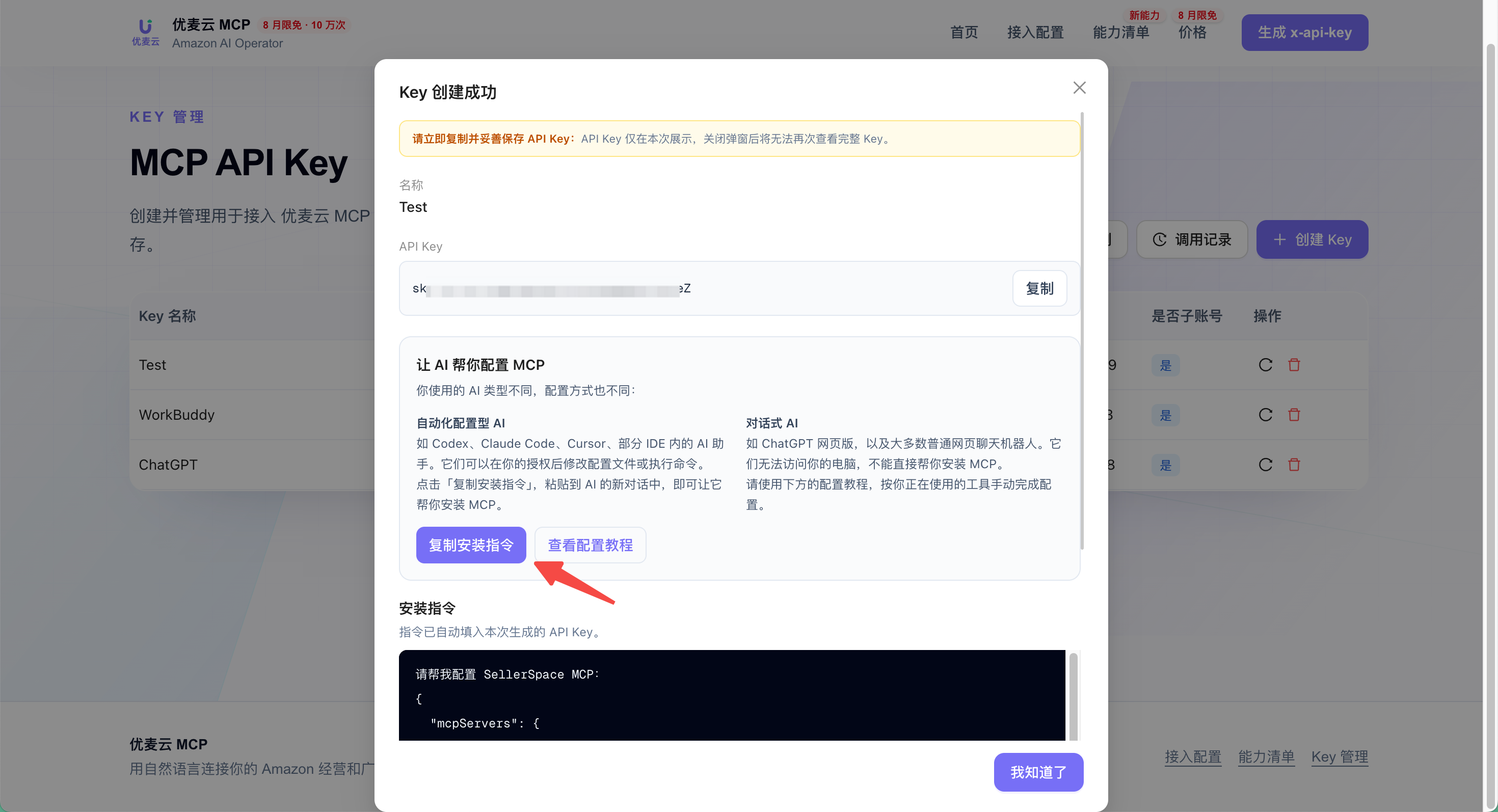This screenshot has width=1498, height=812.
Task: Click the 8 月限免 · 10 万次 badge
Action: coord(304,25)
